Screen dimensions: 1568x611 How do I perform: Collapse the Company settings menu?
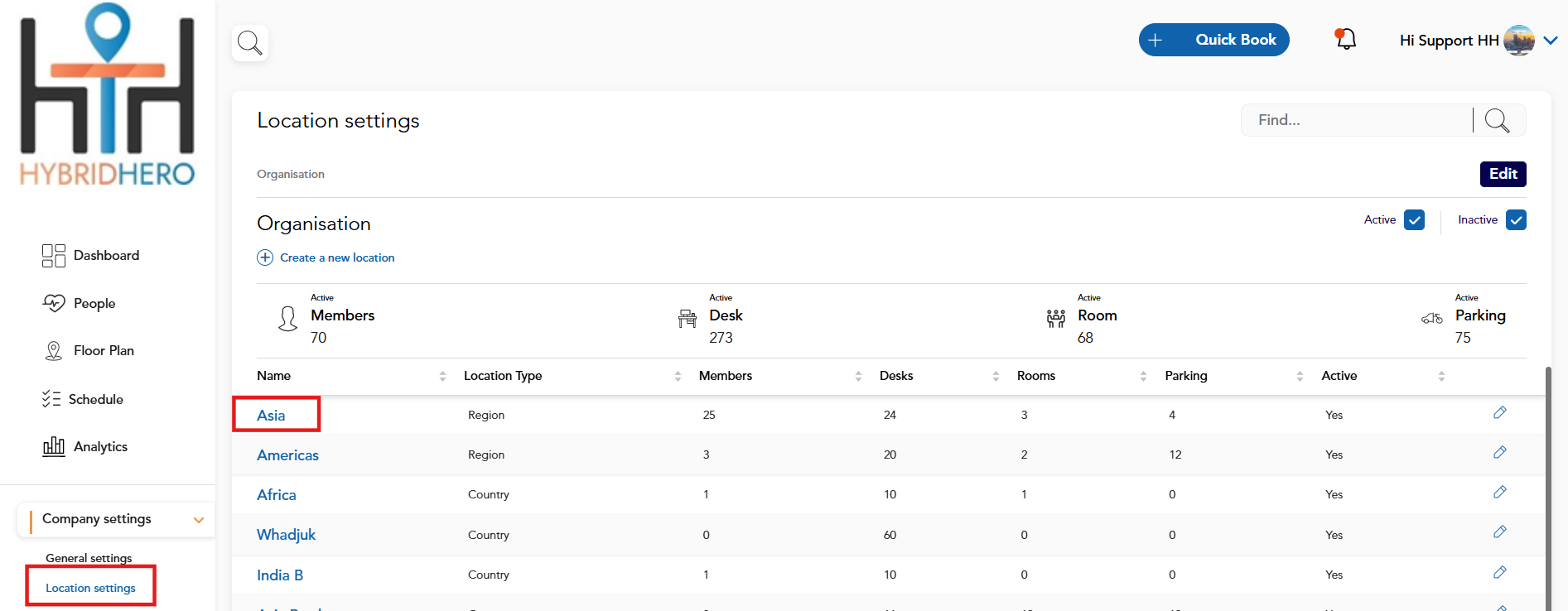(x=198, y=520)
